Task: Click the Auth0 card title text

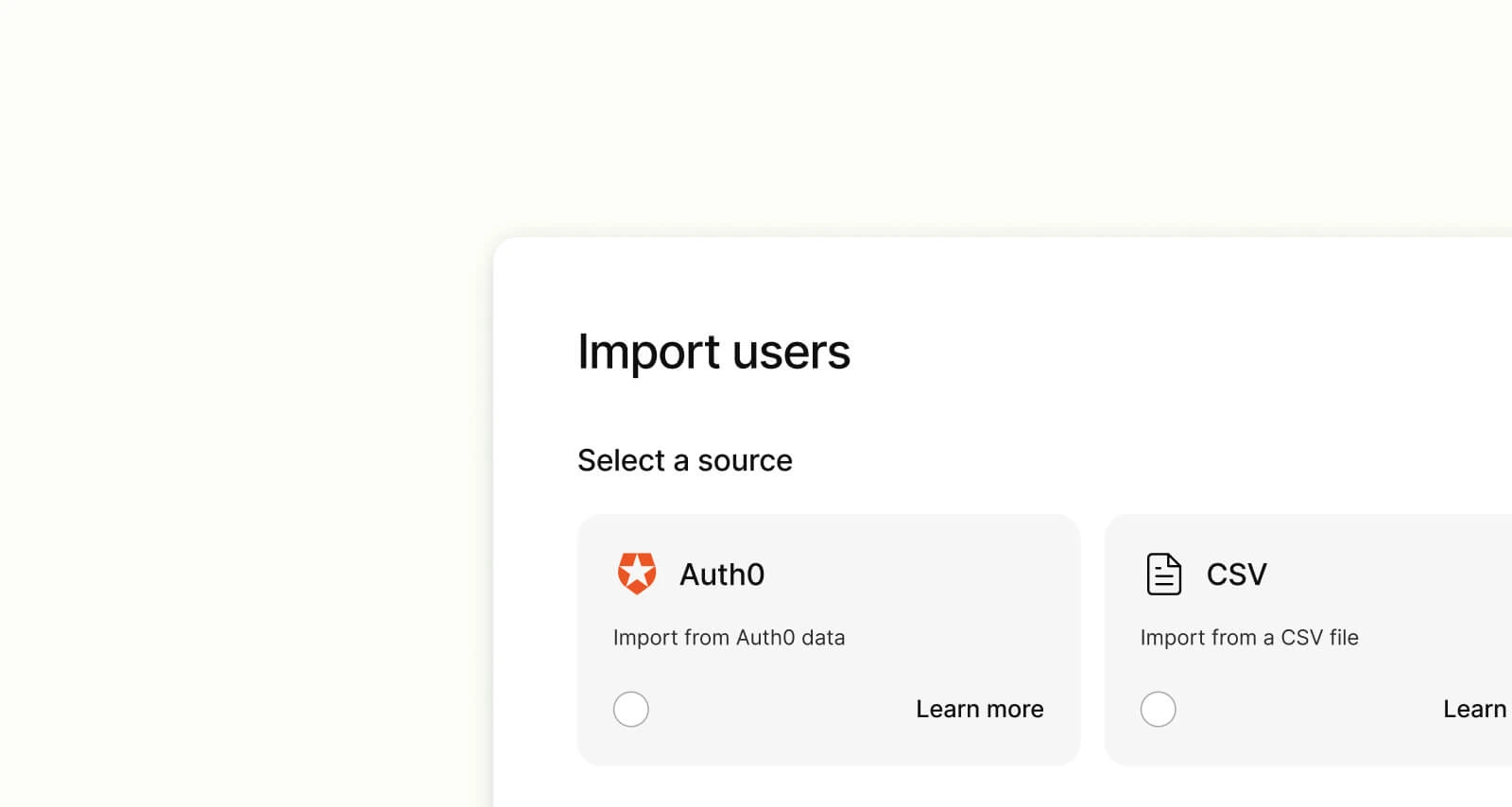Action: coord(722,575)
